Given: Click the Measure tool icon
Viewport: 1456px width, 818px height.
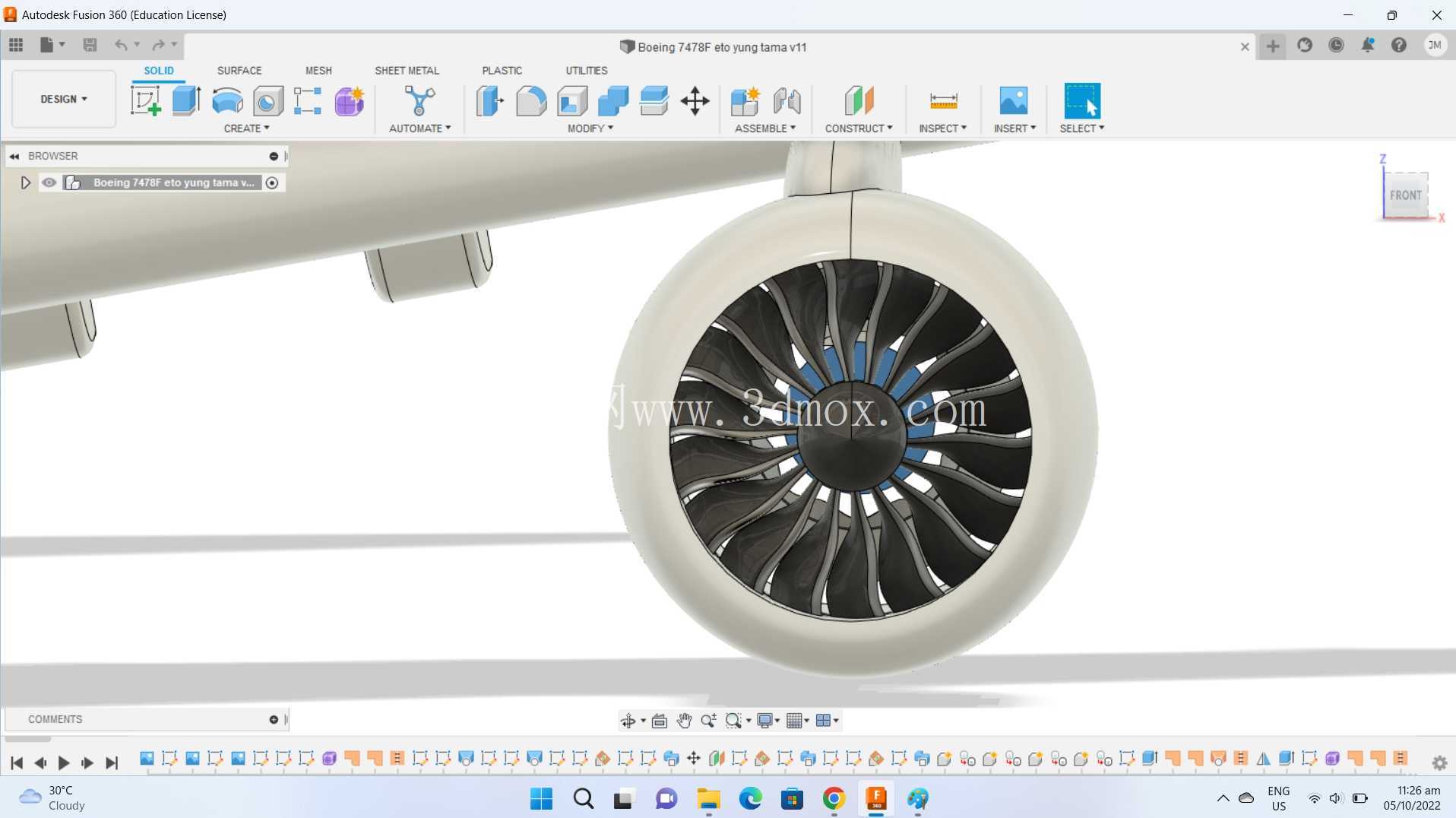Looking at the screenshot, I should 943,100.
